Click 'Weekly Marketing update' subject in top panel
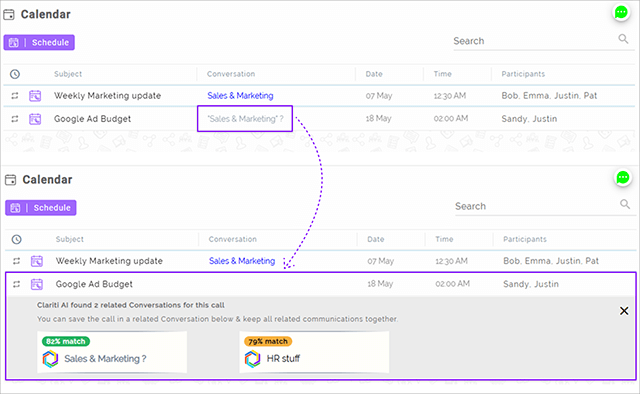Screen dimensions: 640x394 point(107,96)
